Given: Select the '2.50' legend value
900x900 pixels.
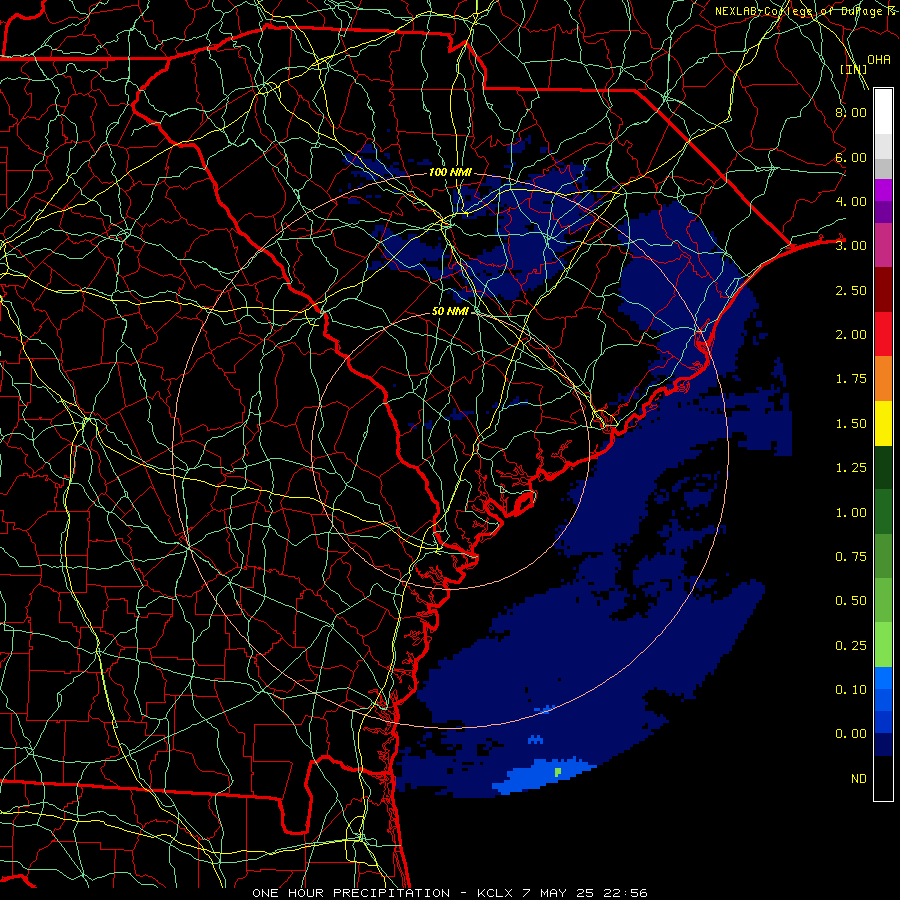Looking at the screenshot, I should (851, 290).
